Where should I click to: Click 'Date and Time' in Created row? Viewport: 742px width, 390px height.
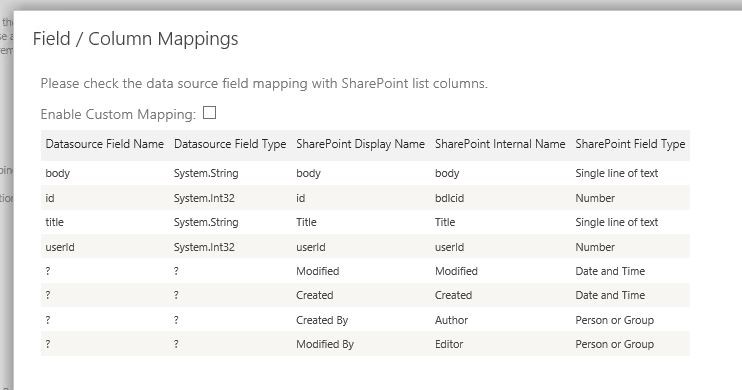610,295
